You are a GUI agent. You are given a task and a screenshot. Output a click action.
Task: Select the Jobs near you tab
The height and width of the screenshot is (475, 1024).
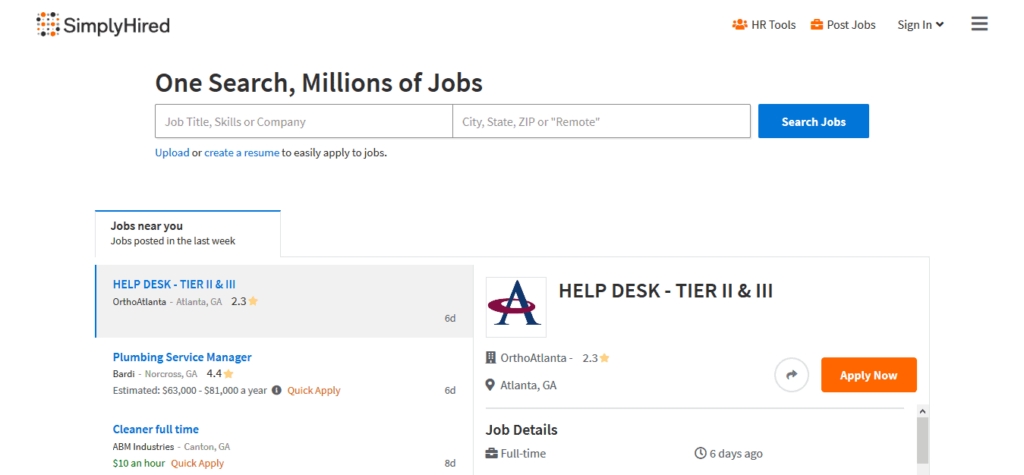187,233
